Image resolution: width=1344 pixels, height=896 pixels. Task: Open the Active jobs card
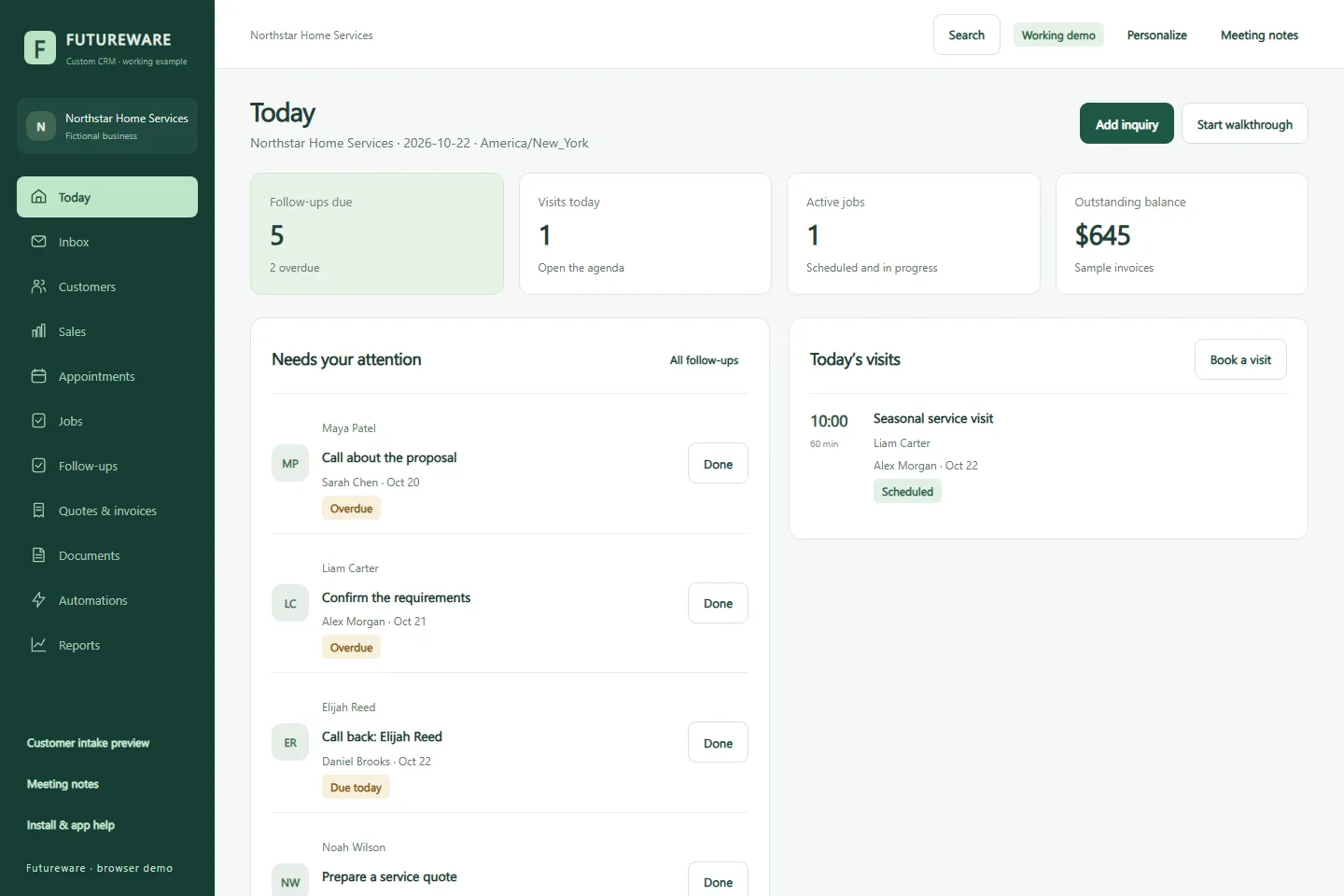(x=914, y=233)
